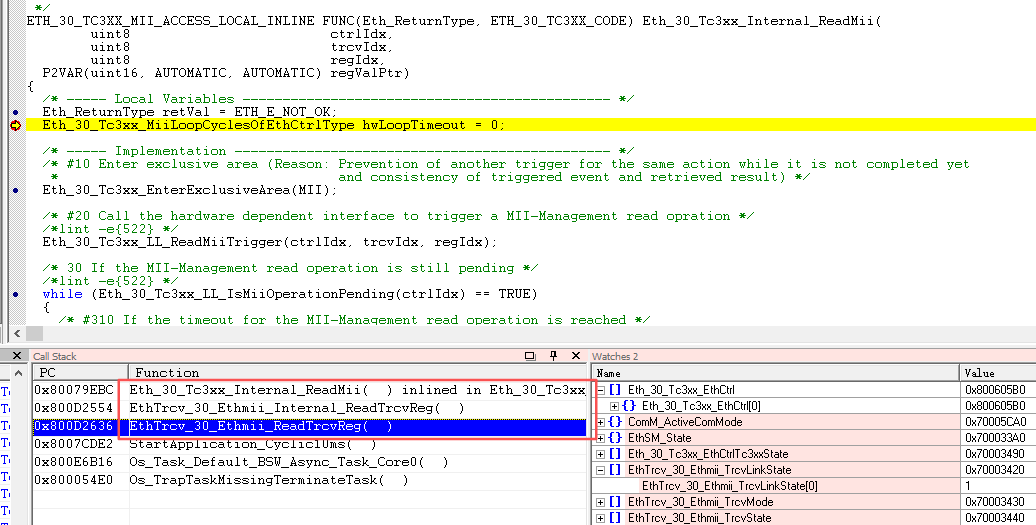The height and width of the screenshot is (525, 1036).
Task: Select the highlighted EthTrcv_30_Ethmii_ReadTrcvReg stack frame
Action: (357, 427)
